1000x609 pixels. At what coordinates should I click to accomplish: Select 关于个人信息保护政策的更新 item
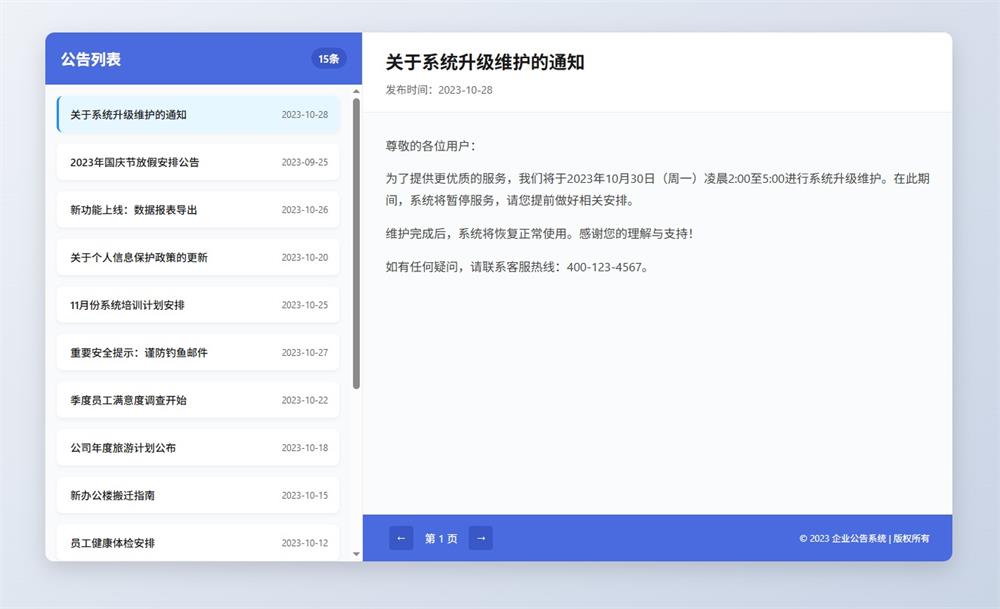[x=198, y=257]
